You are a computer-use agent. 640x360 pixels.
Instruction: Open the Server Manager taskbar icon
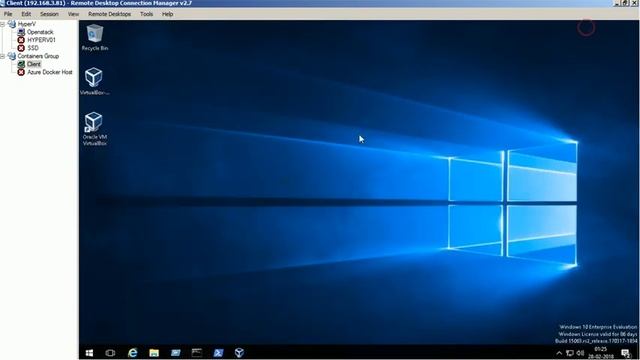point(176,353)
